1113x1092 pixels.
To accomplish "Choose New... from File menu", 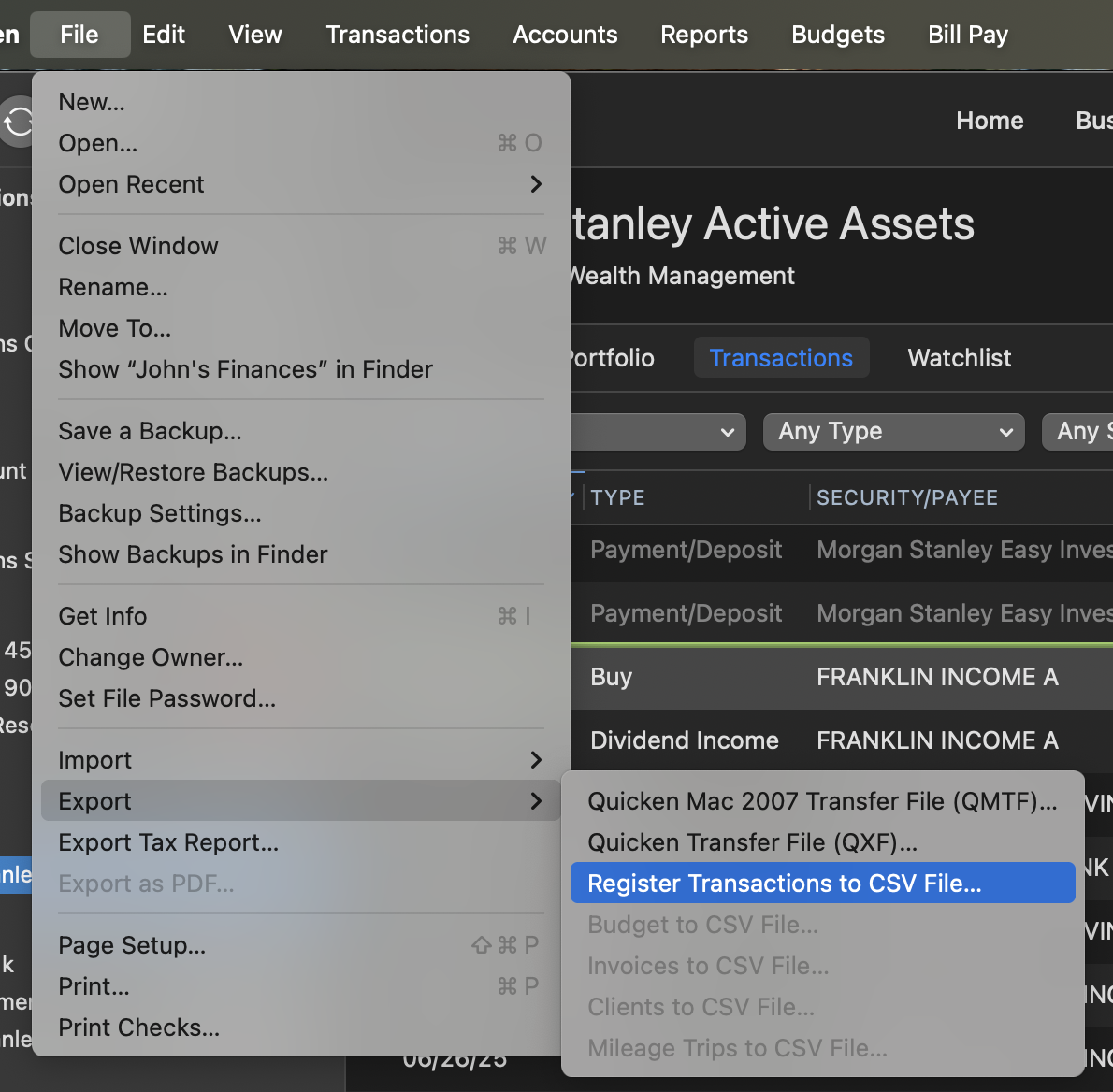I will (301, 102).
